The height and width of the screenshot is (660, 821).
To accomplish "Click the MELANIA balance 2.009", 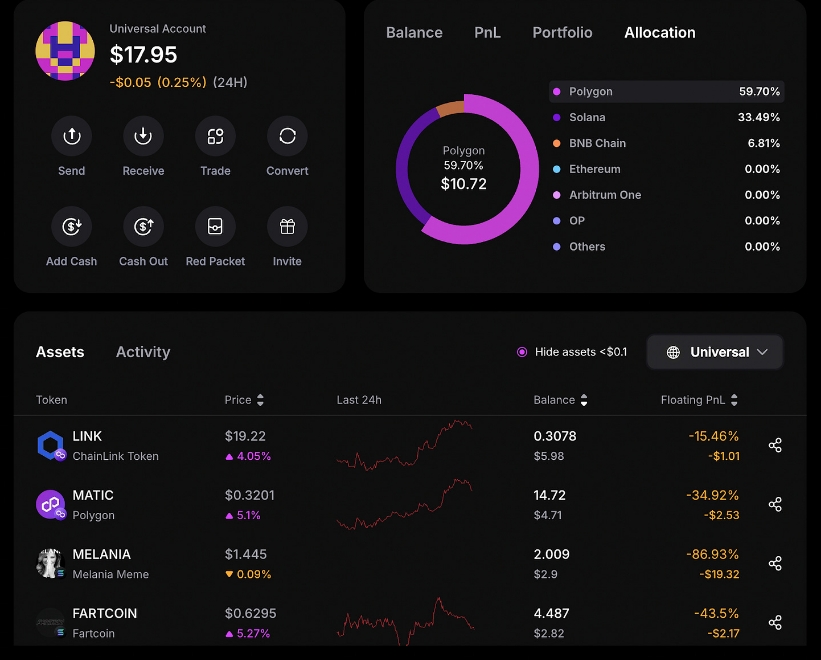I will pos(551,554).
